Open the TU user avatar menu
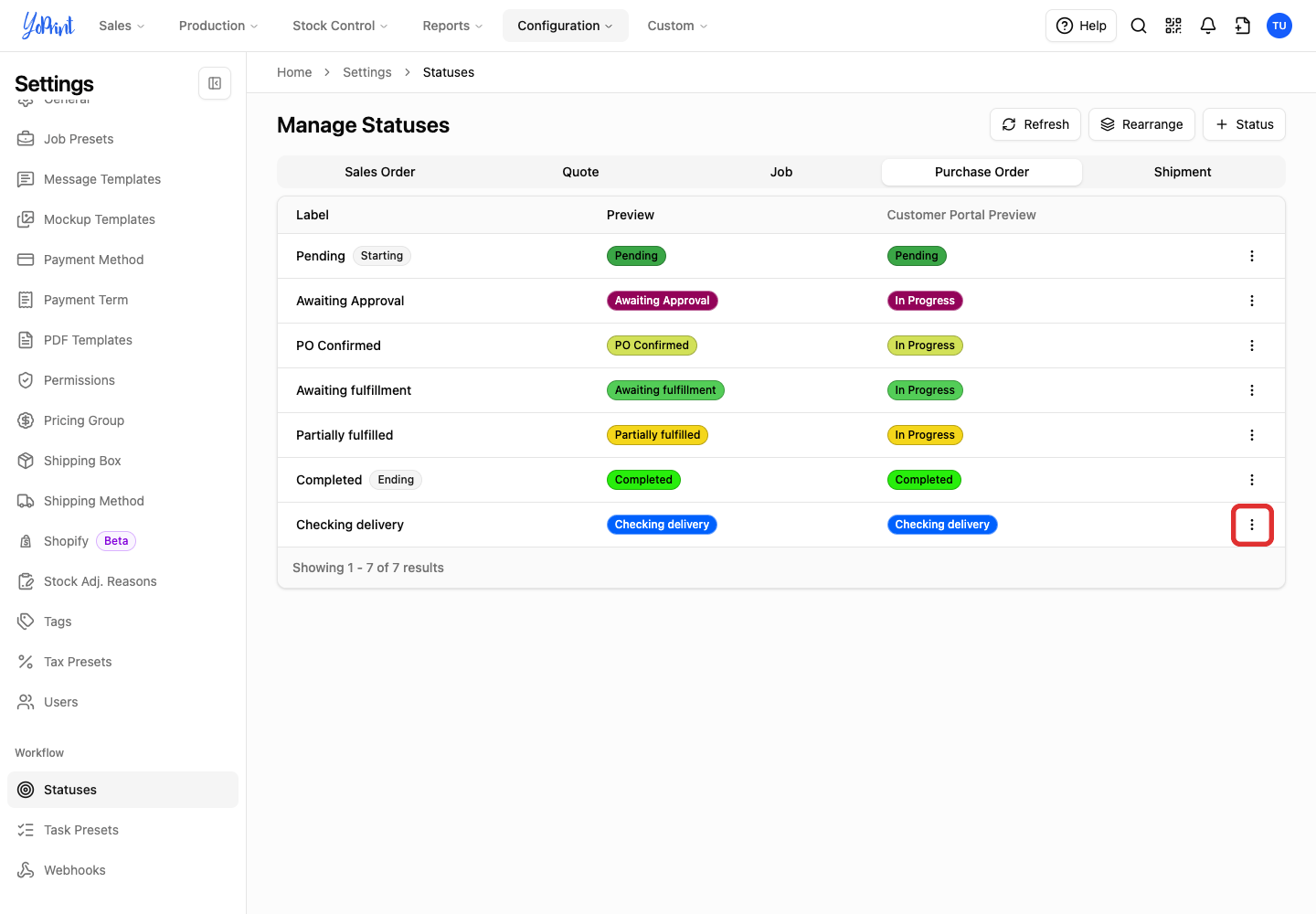This screenshot has width=1316, height=914. (x=1279, y=26)
